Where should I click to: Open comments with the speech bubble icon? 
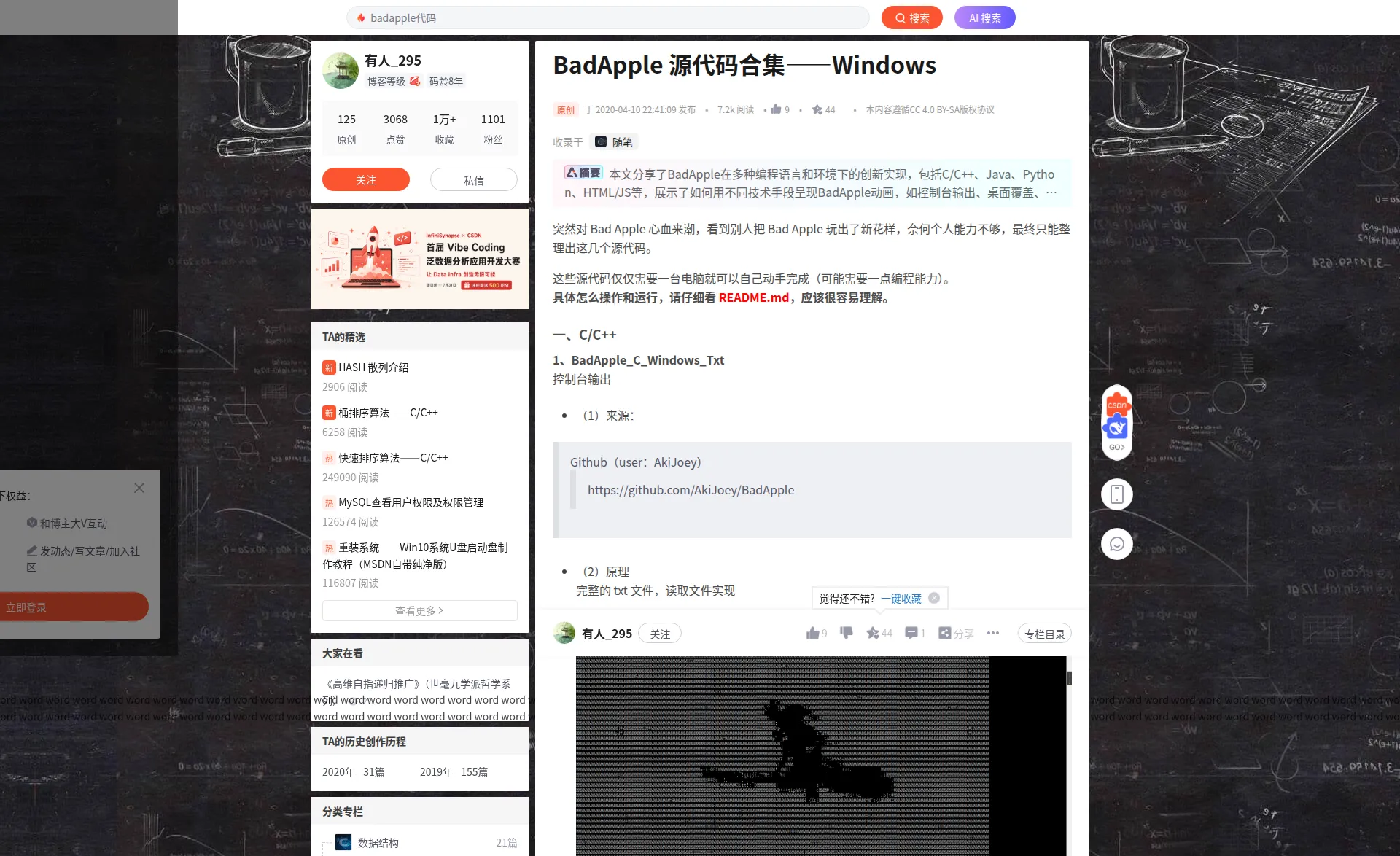click(x=911, y=633)
